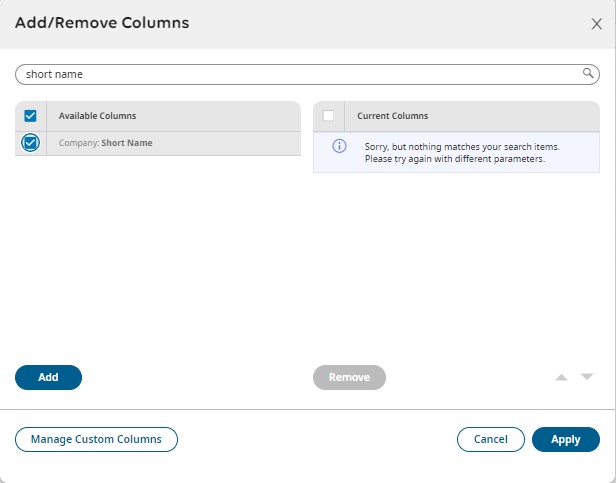616x483 pixels.
Task: Move selected column up with arrow
Action: pyautogui.click(x=561, y=377)
